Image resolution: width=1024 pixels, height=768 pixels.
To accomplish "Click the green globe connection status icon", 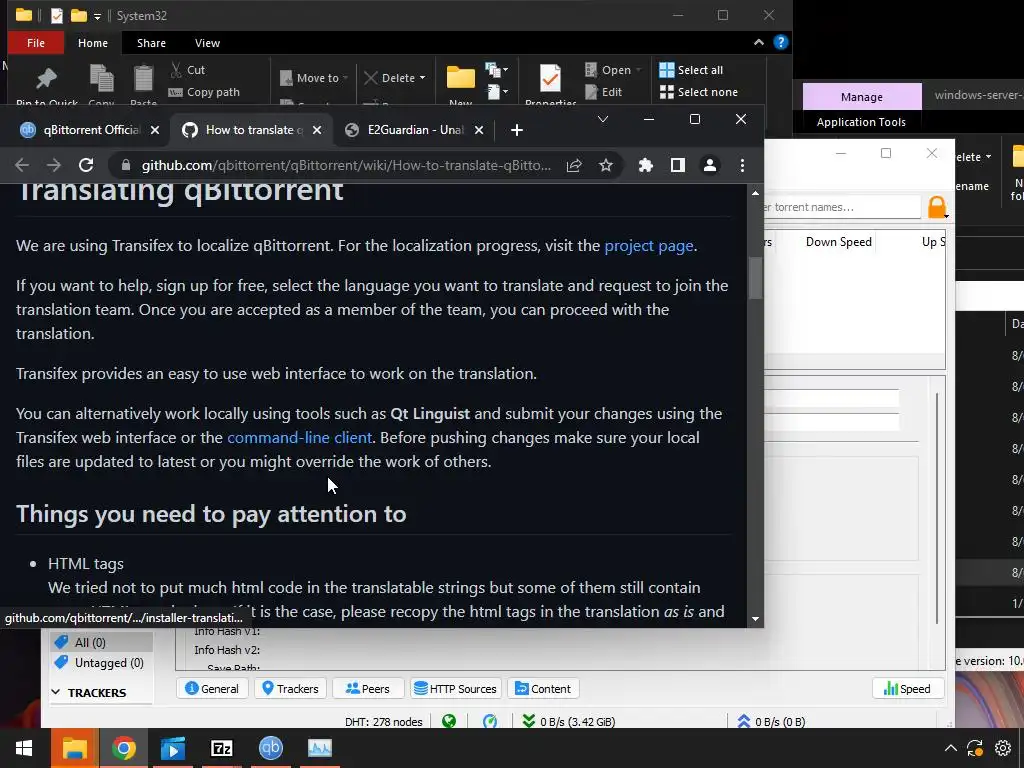I will [x=449, y=722].
